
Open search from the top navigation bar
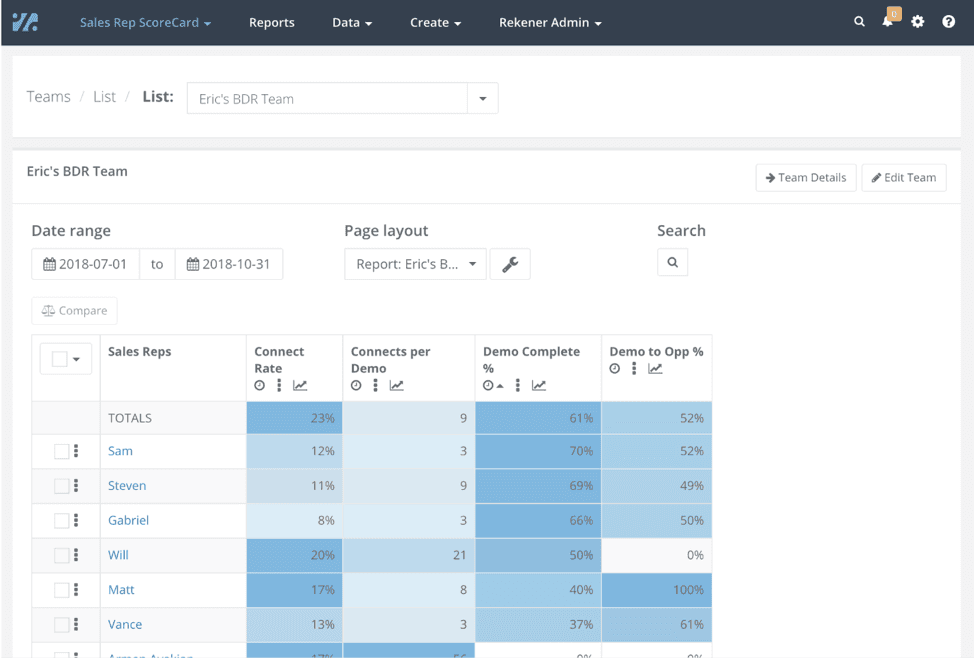tap(859, 22)
